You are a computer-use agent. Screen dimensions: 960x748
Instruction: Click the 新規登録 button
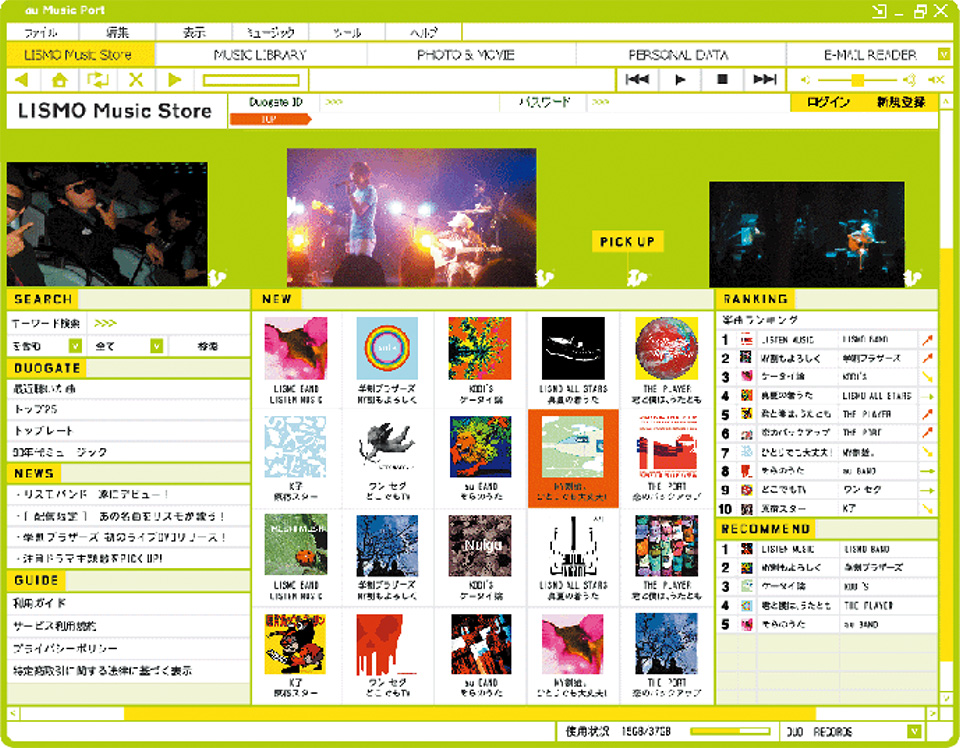[x=901, y=102]
